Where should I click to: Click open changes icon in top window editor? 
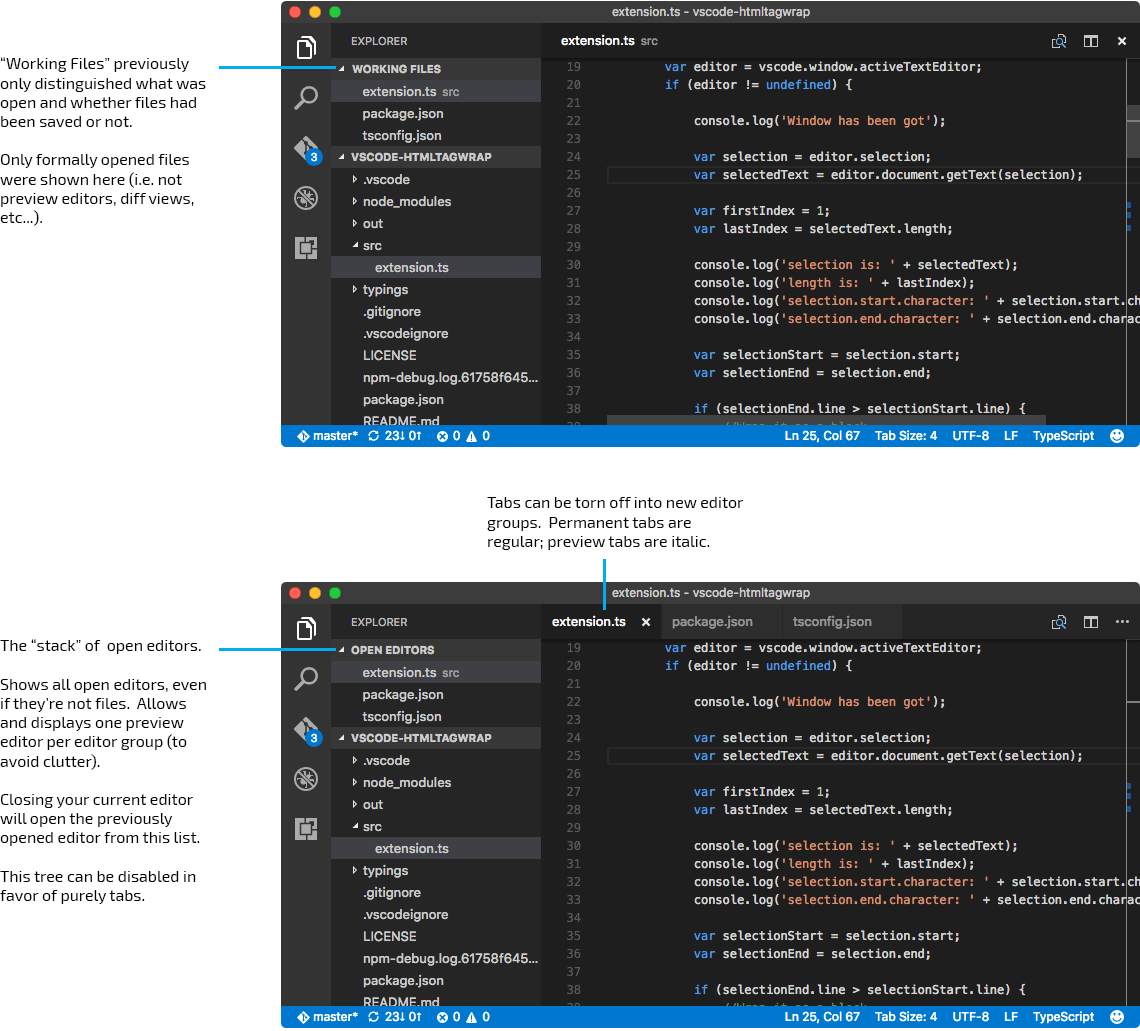tap(1059, 41)
